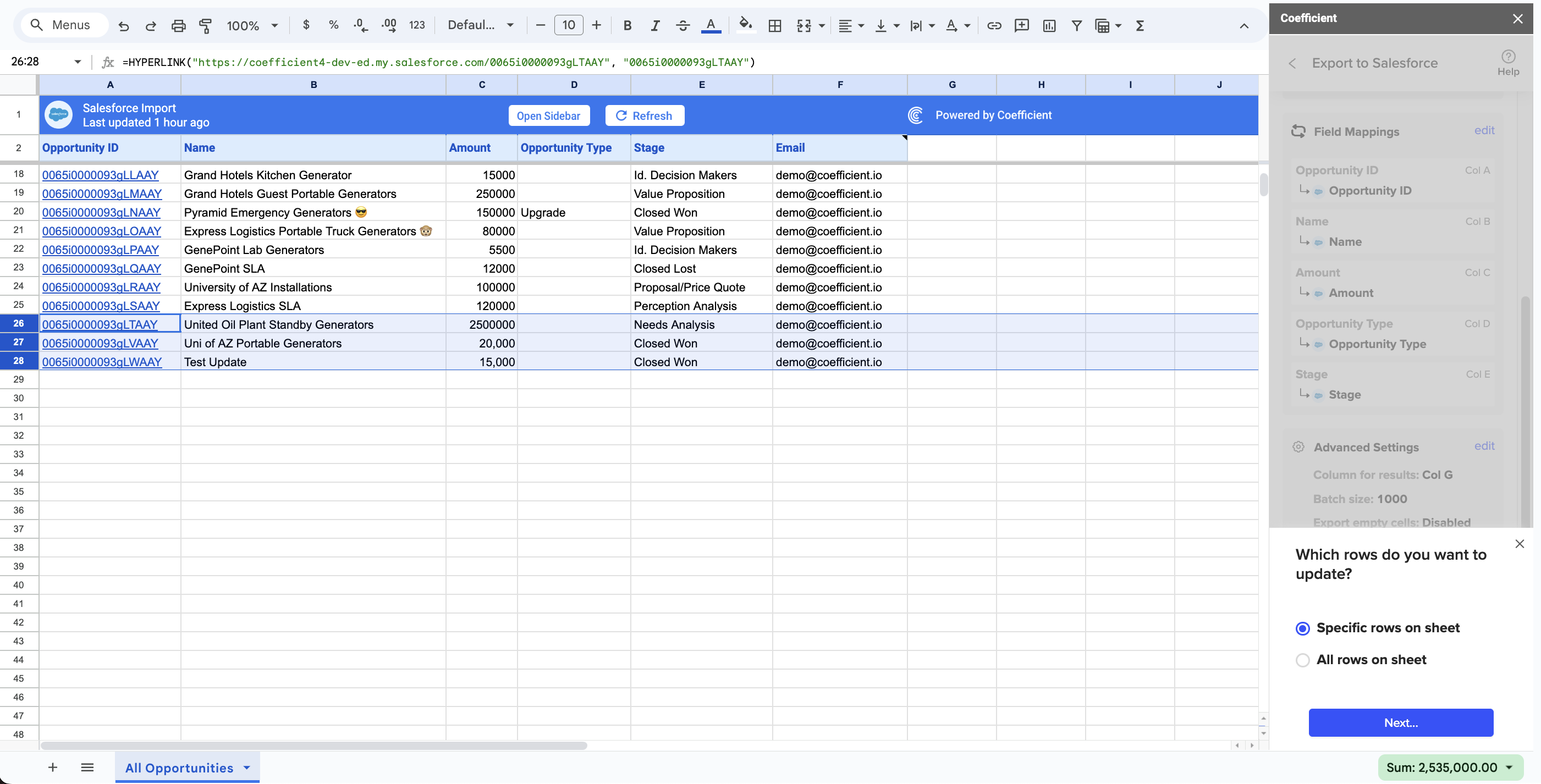Open the filter tool

click(x=1077, y=26)
